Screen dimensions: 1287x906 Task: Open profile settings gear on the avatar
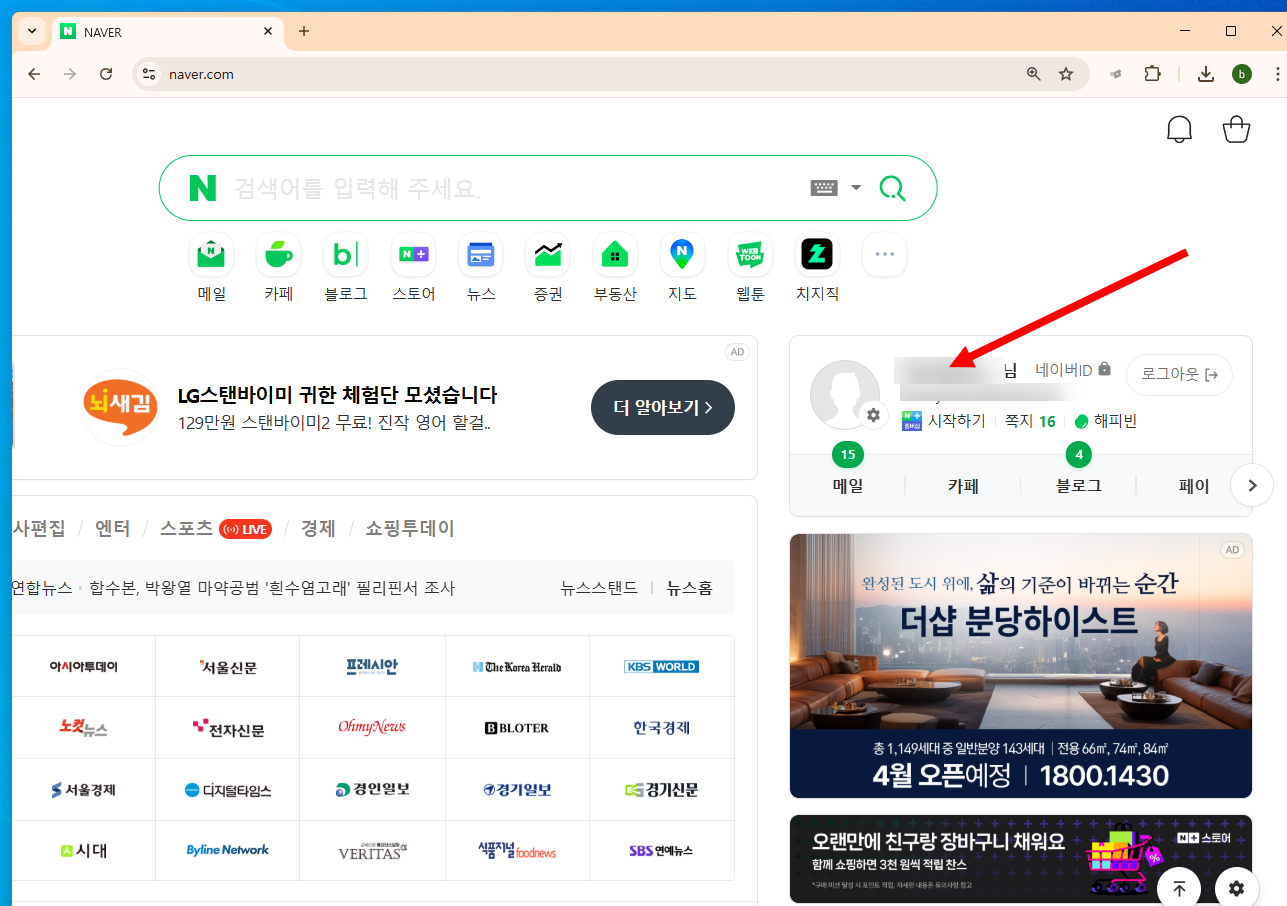click(874, 415)
